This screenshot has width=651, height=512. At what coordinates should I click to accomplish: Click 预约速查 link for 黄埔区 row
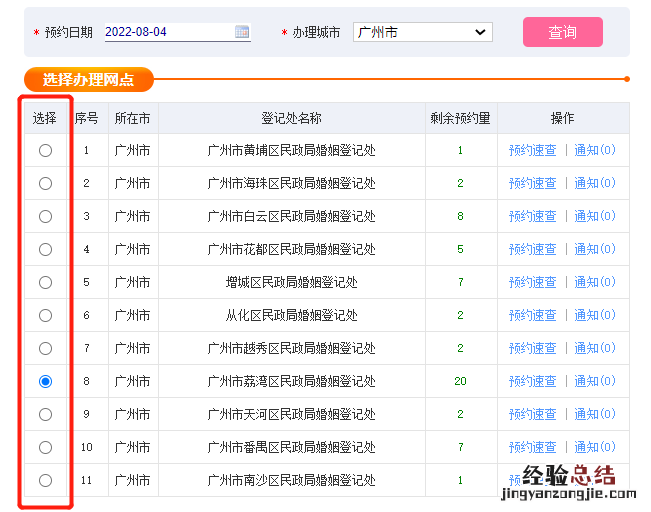pos(532,150)
